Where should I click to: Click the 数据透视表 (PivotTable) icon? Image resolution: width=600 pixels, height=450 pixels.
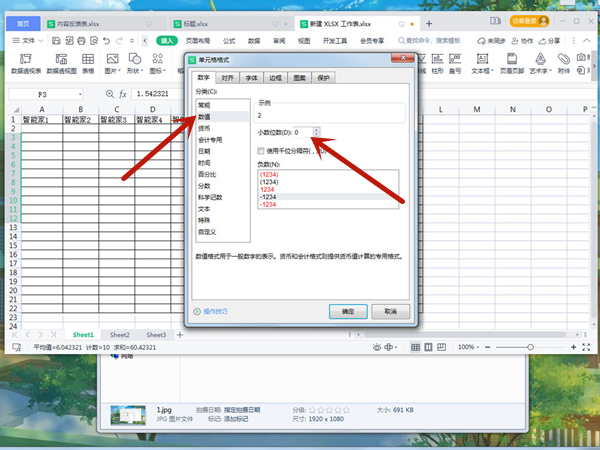pos(27,62)
